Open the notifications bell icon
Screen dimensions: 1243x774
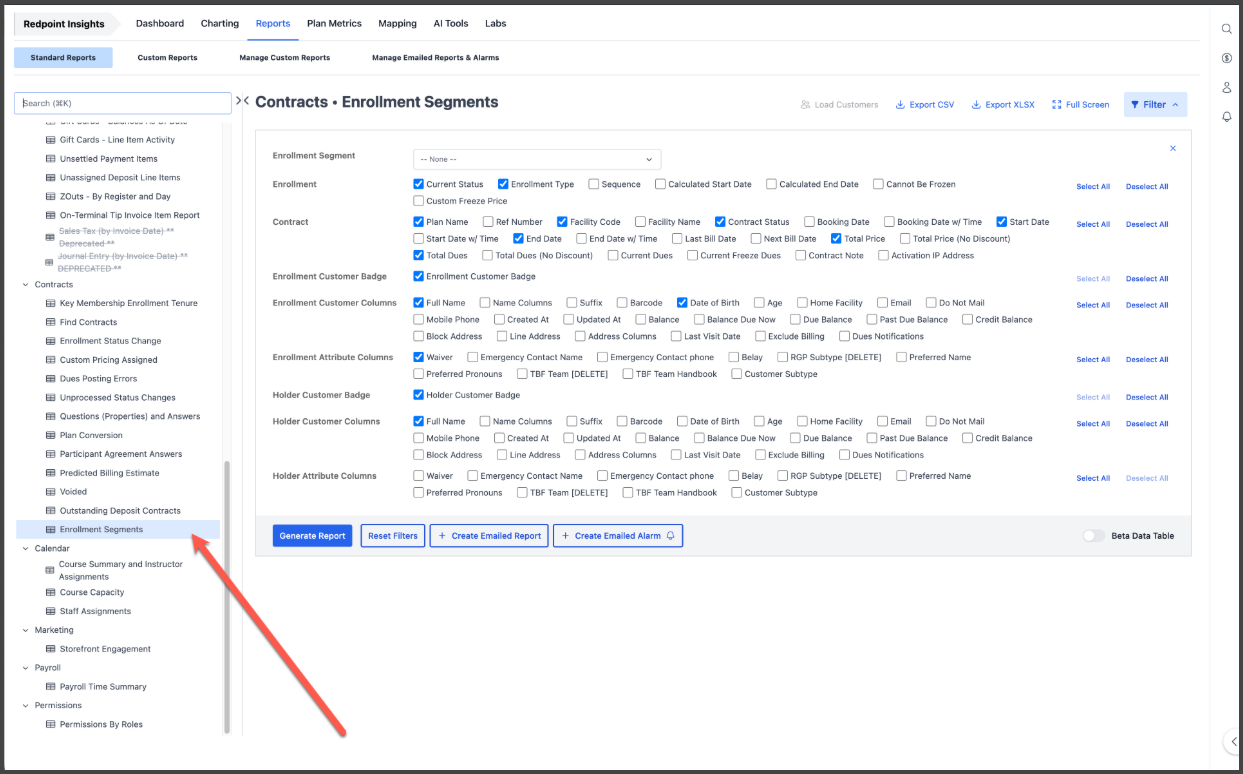pyautogui.click(x=1227, y=117)
